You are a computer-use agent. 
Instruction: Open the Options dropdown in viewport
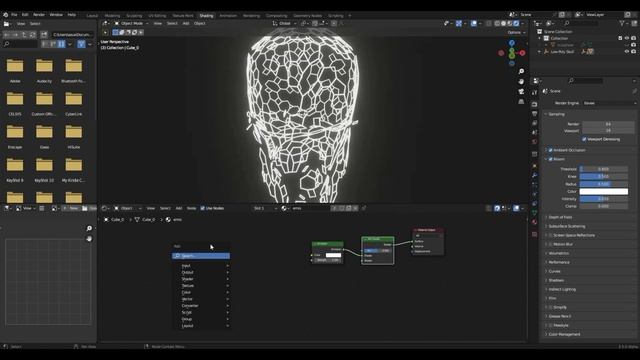[x=516, y=32]
